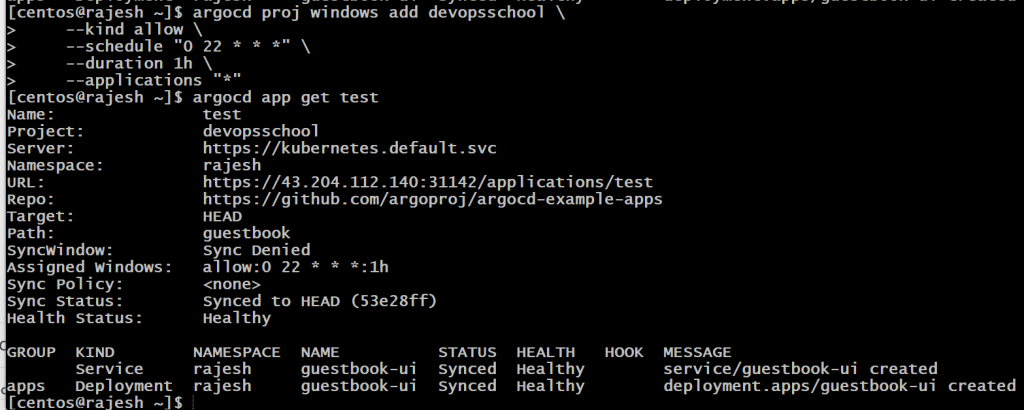Click the "argocd app get test" command text
This screenshot has width=1024, height=410.
(x=279, y=97)
